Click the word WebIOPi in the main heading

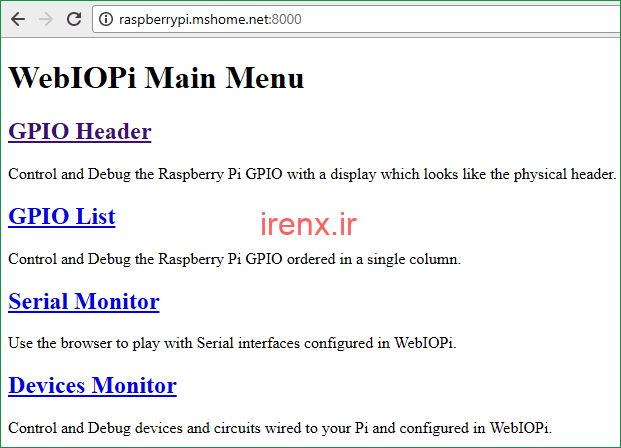coord(72,78)
